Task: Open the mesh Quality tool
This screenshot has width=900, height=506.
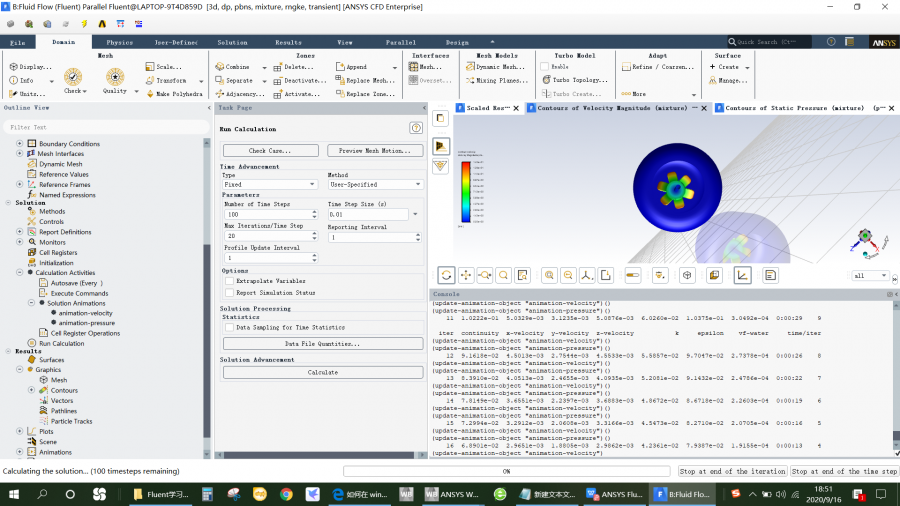Action: pyautogui.click(x=115, y=78)
